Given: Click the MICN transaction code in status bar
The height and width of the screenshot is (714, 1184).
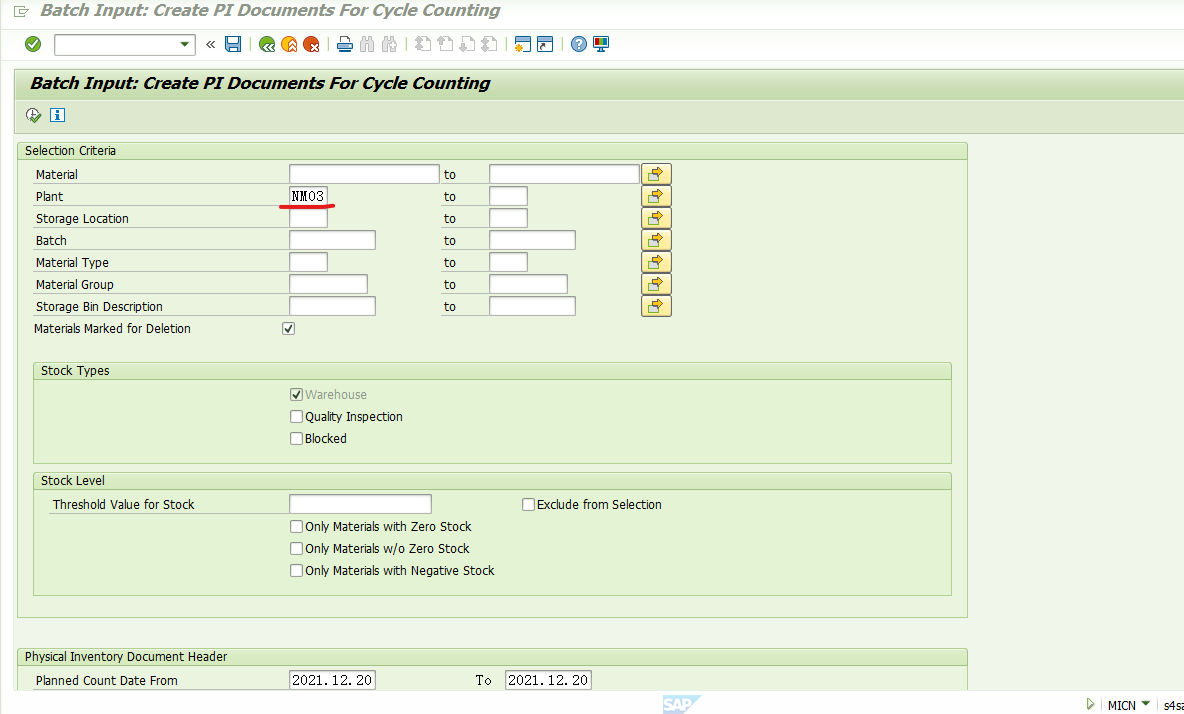Looking at the screenshot, I should point(1121,705).
